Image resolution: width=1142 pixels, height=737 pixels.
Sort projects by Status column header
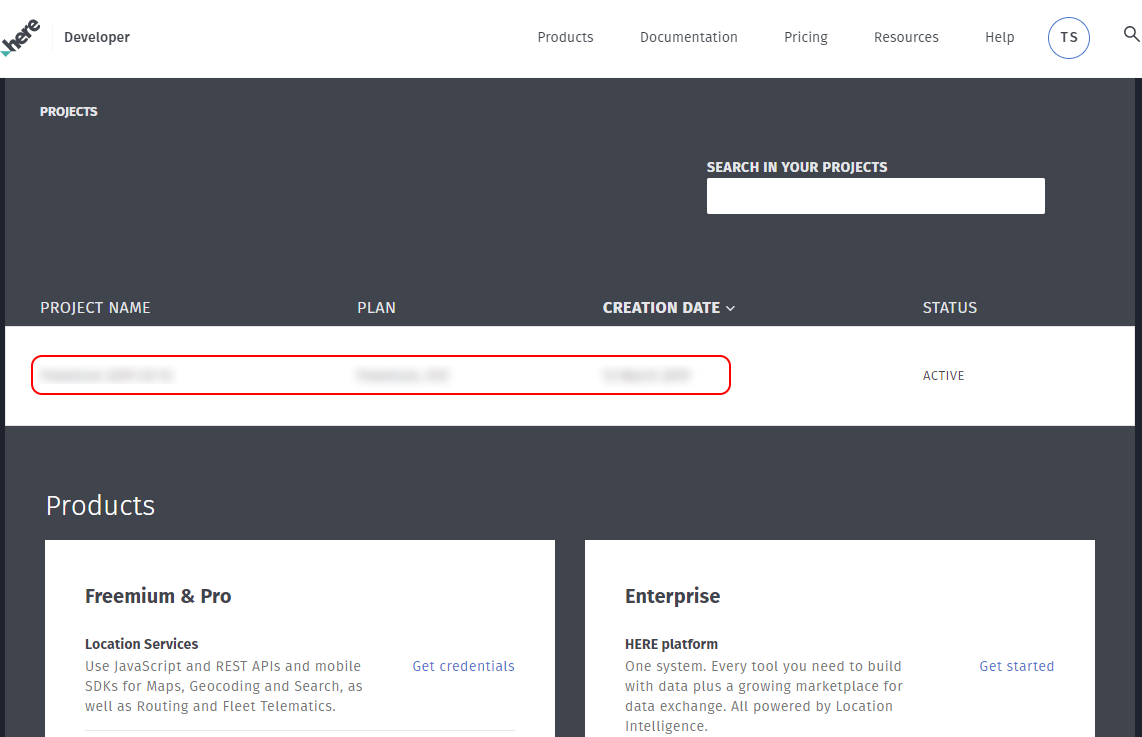point(949,308)
